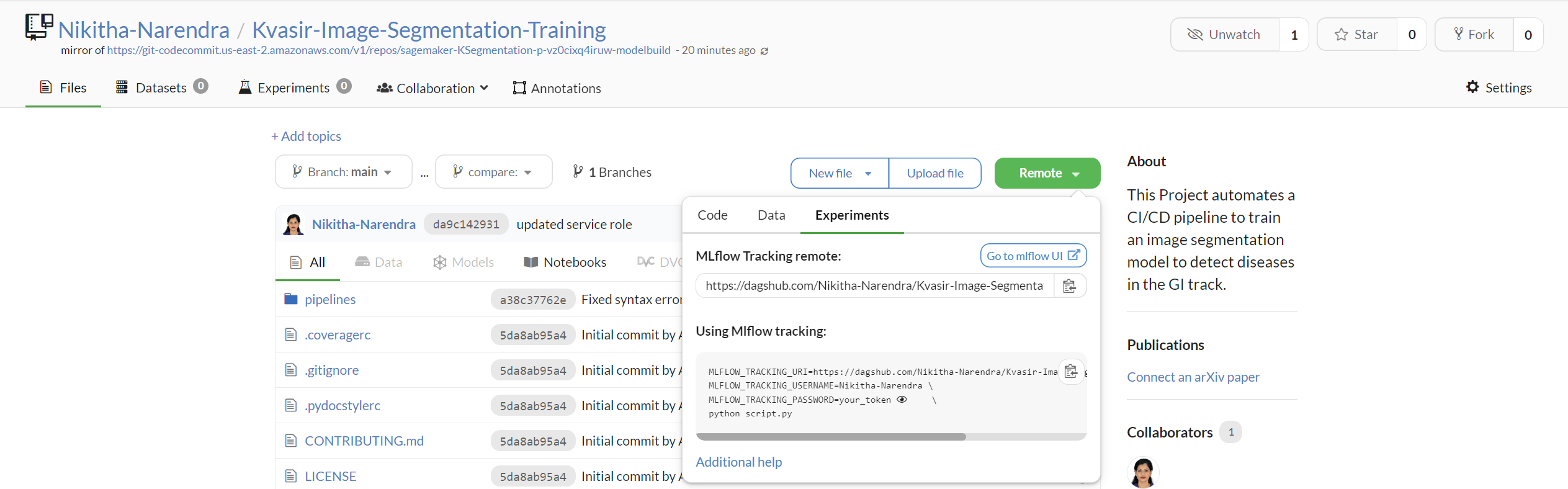Viewport: 1568px width, 489px height.
Task: Click the CONTRIBUTING.md file icon
Action: point(290,441)
